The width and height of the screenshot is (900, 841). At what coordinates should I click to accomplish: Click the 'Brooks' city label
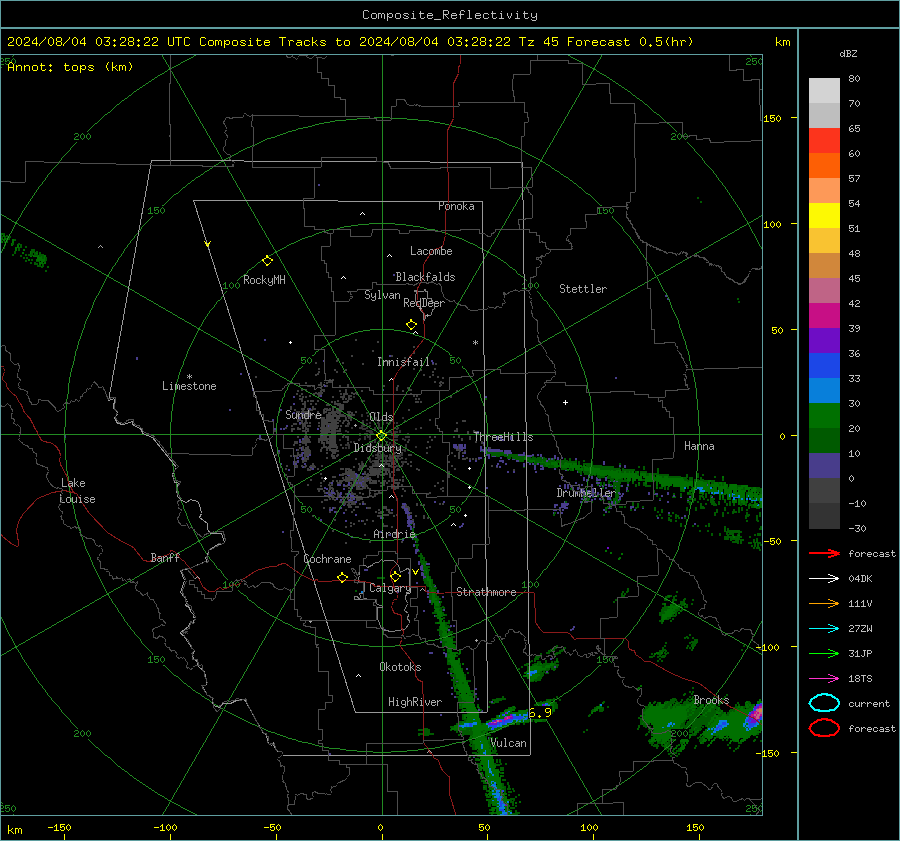[x=711, y=700]
